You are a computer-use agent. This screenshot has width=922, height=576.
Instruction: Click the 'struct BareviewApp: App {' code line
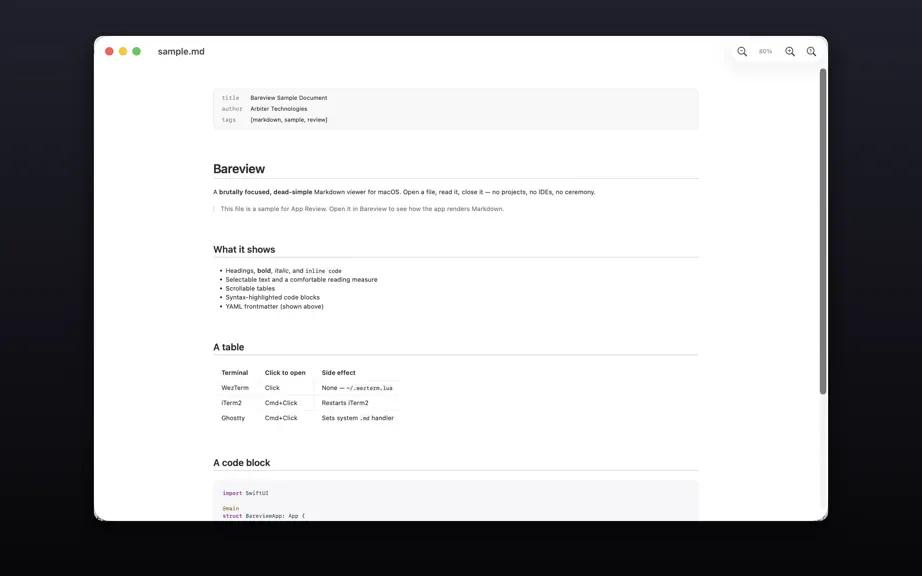[263, 516]
